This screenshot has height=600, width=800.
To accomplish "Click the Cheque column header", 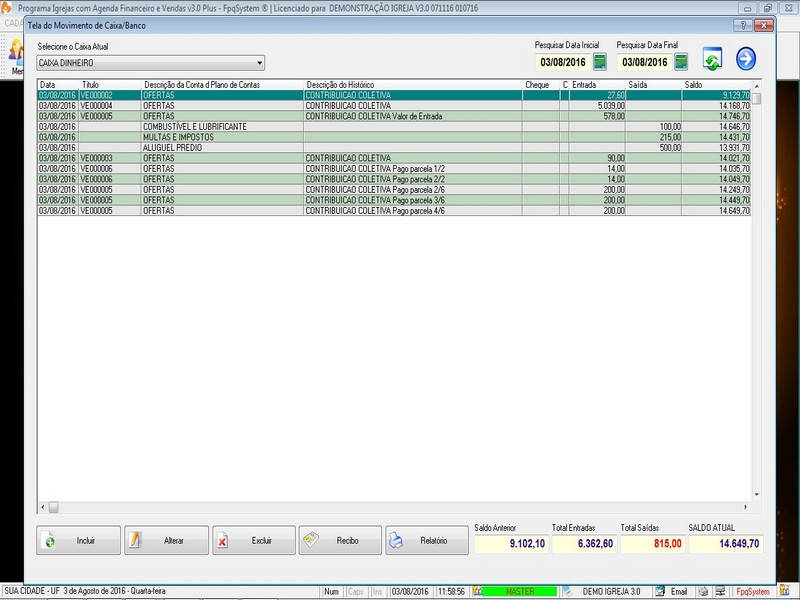I will [x=541, y=85].
